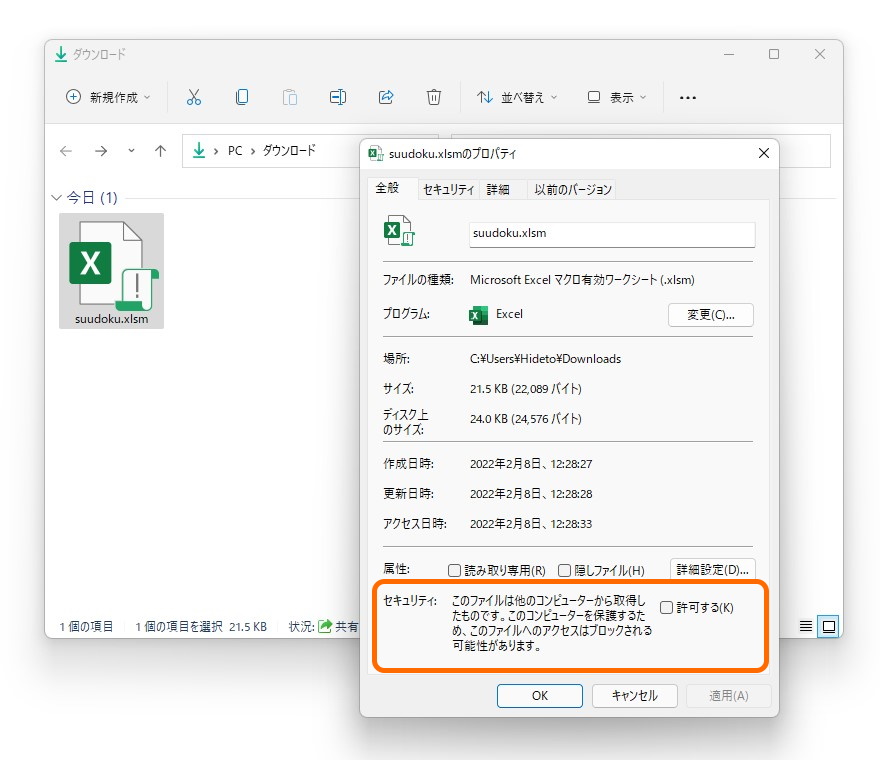Select details view icon in the status bar

pyautogui.click(x=805, y=626)
